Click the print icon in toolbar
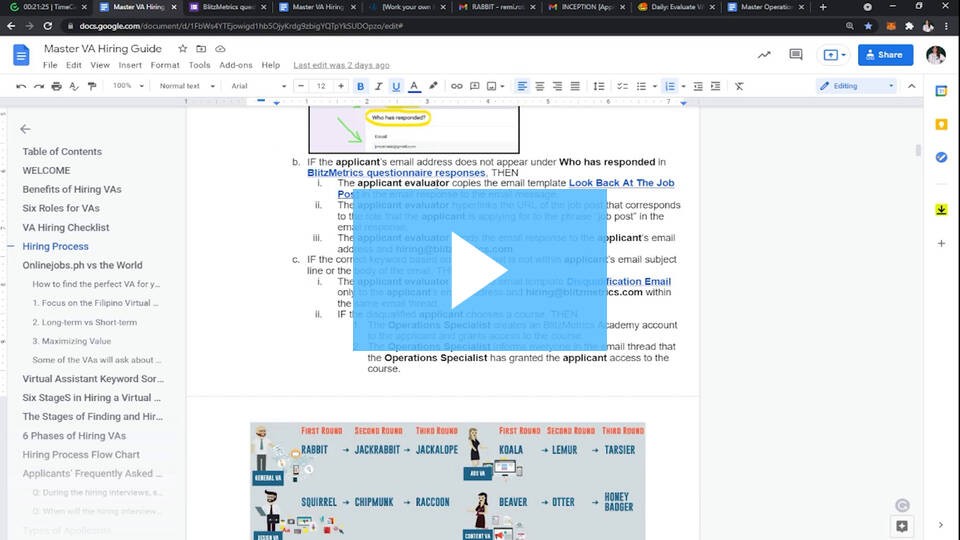 click(57, 86)
